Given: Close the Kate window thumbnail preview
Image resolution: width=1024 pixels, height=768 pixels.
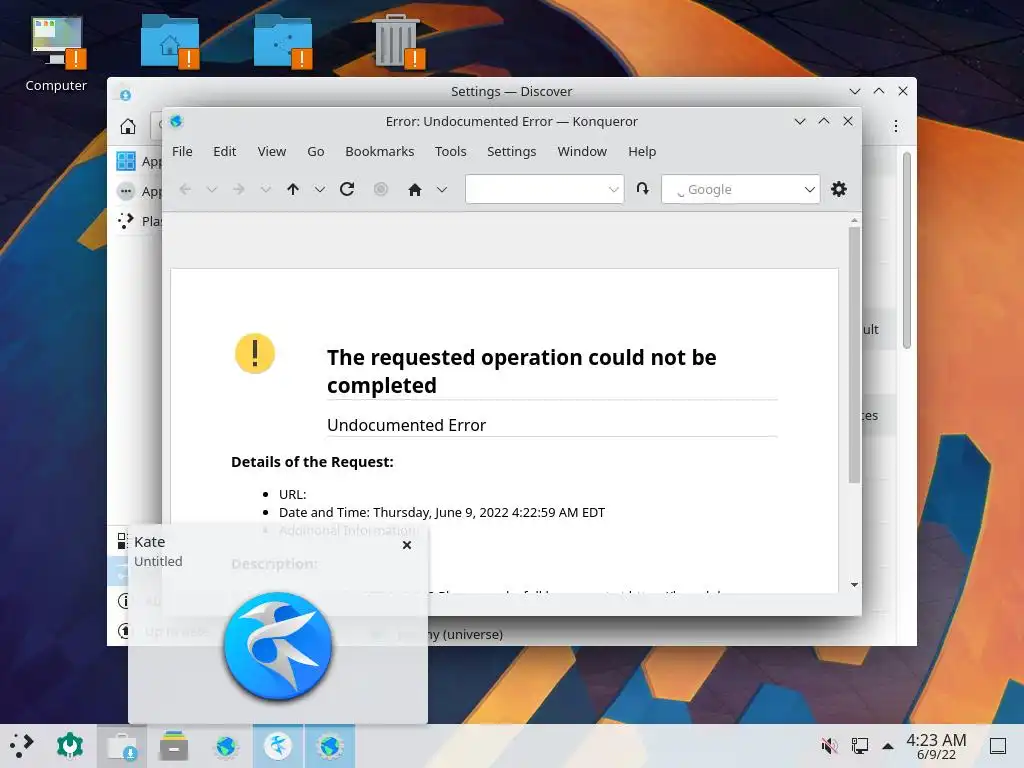Looking at the screenshot, I should [407, 545].
